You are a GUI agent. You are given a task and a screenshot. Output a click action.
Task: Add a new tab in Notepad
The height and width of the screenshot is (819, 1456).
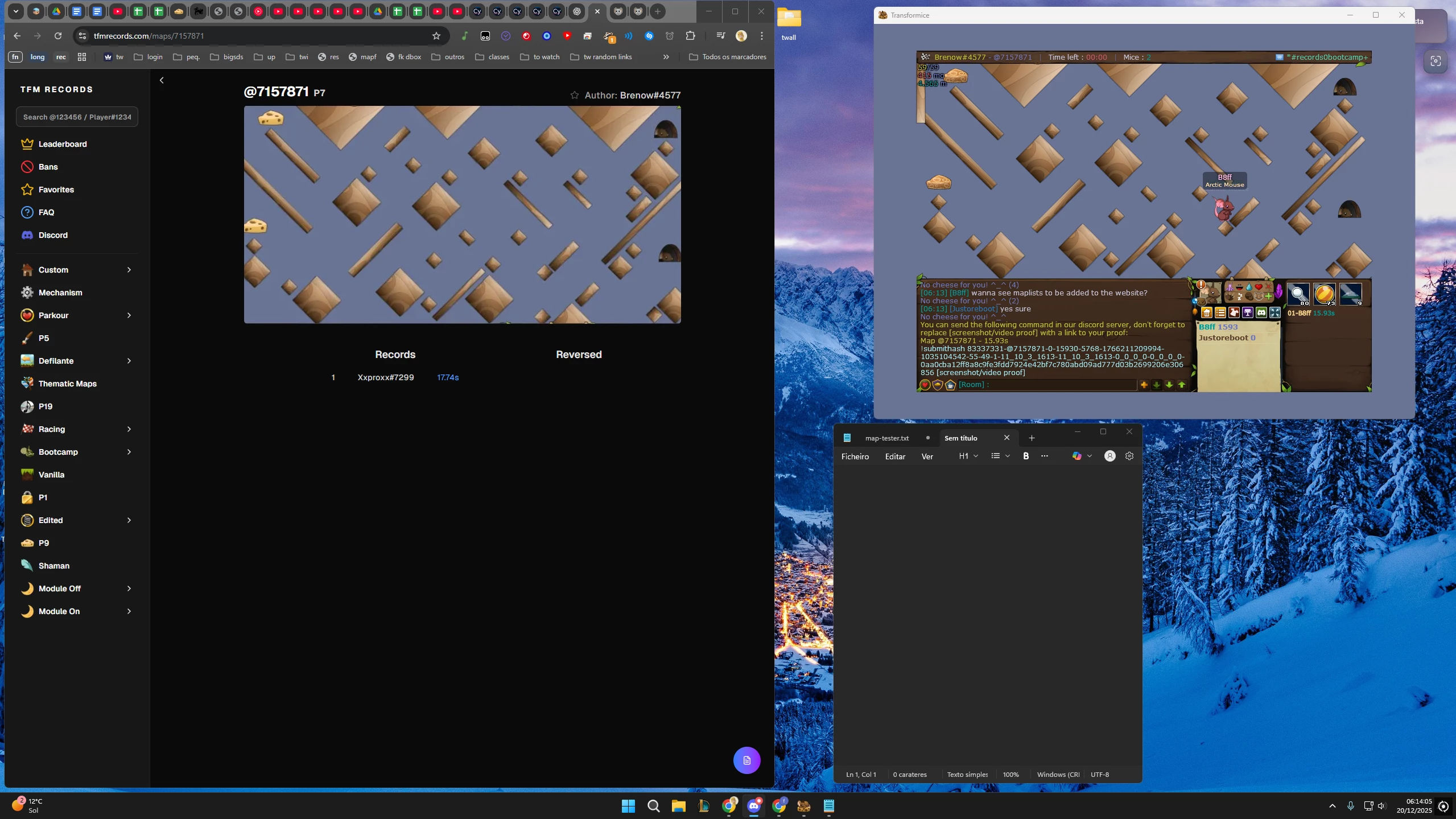(1032, 438)
